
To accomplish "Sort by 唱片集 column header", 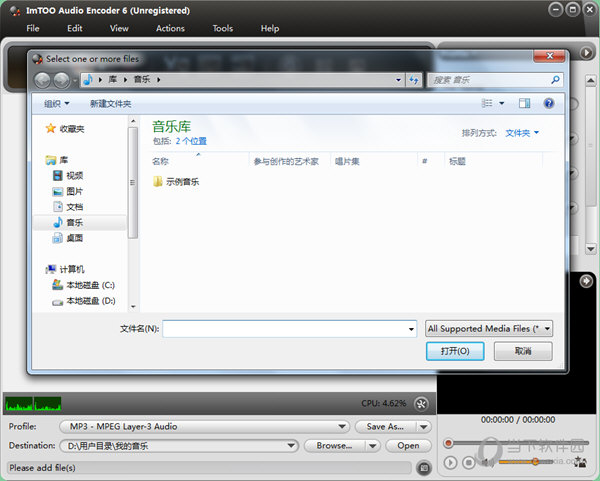I will [347, 161].
